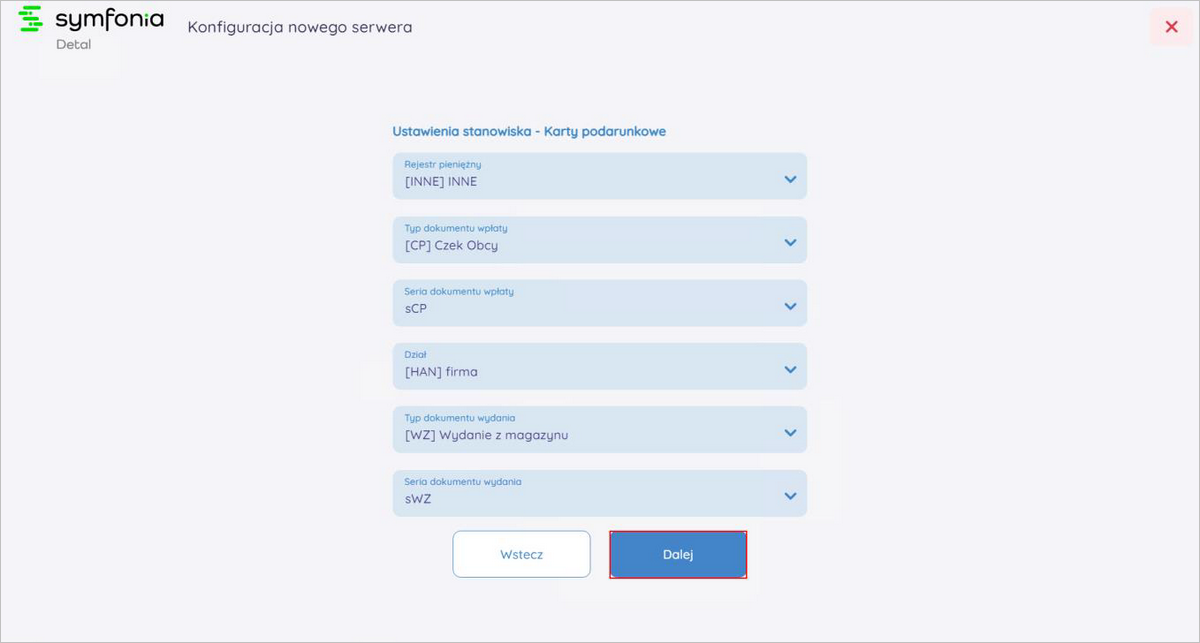
Task: Select the sWZ series dropdown field
Action: click(x=599, y=493)
